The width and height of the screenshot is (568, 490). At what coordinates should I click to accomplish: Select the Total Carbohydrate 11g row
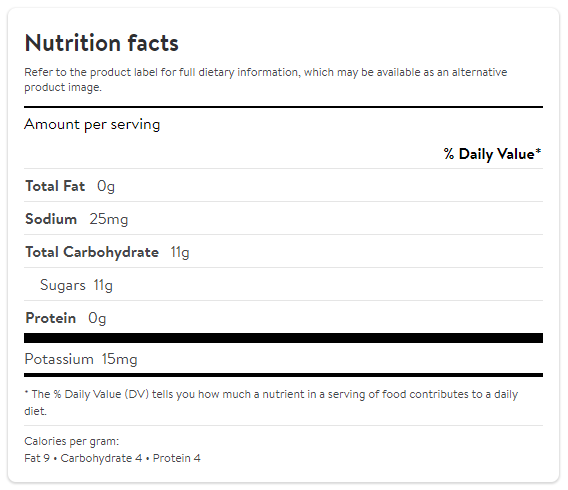283,251
